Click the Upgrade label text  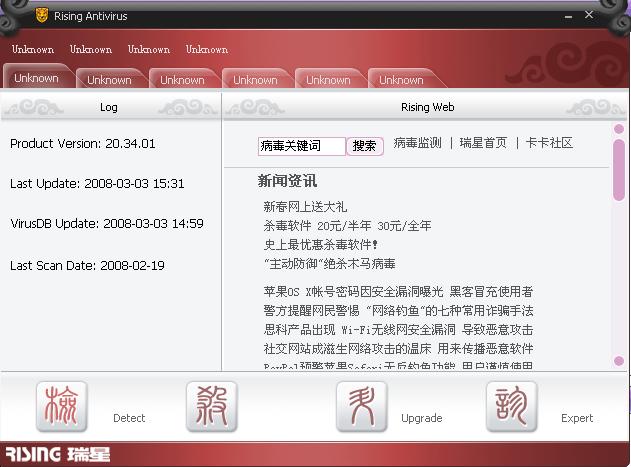coord(422,418)
